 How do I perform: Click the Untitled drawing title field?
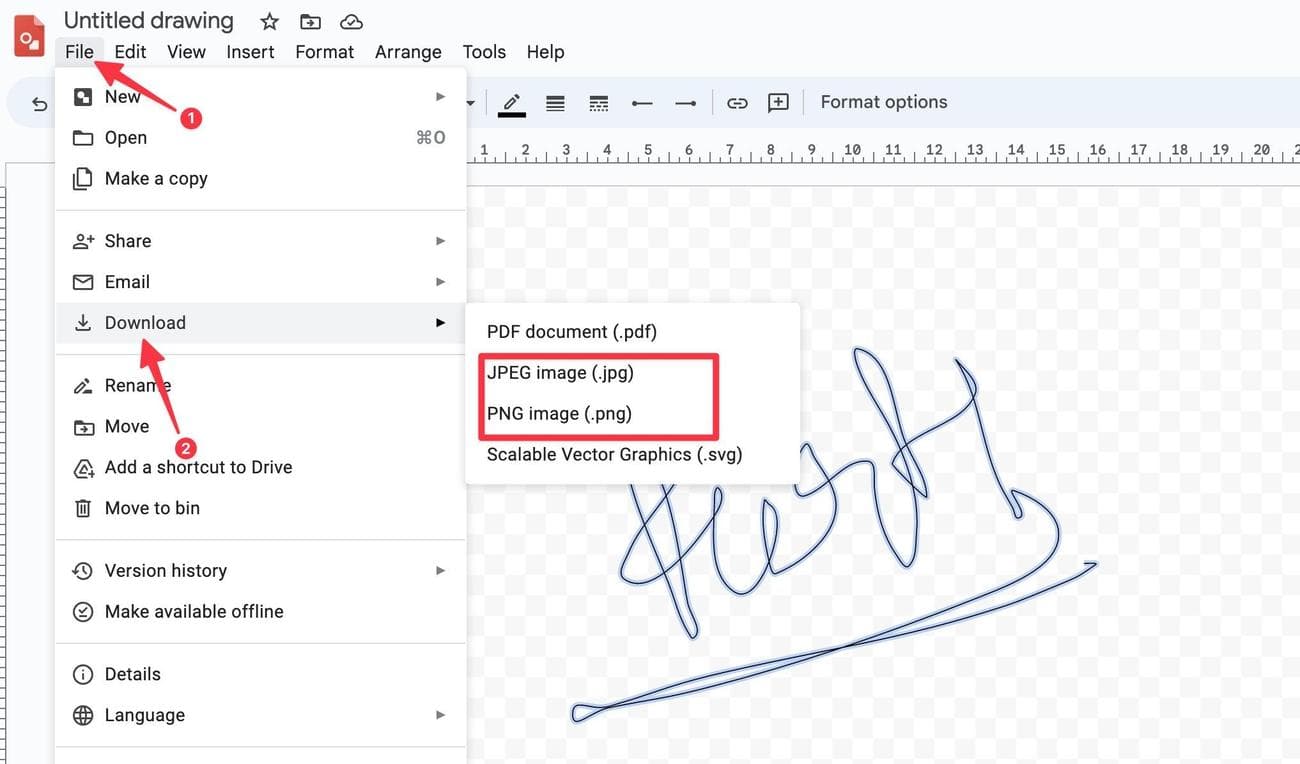click(148, 20)
